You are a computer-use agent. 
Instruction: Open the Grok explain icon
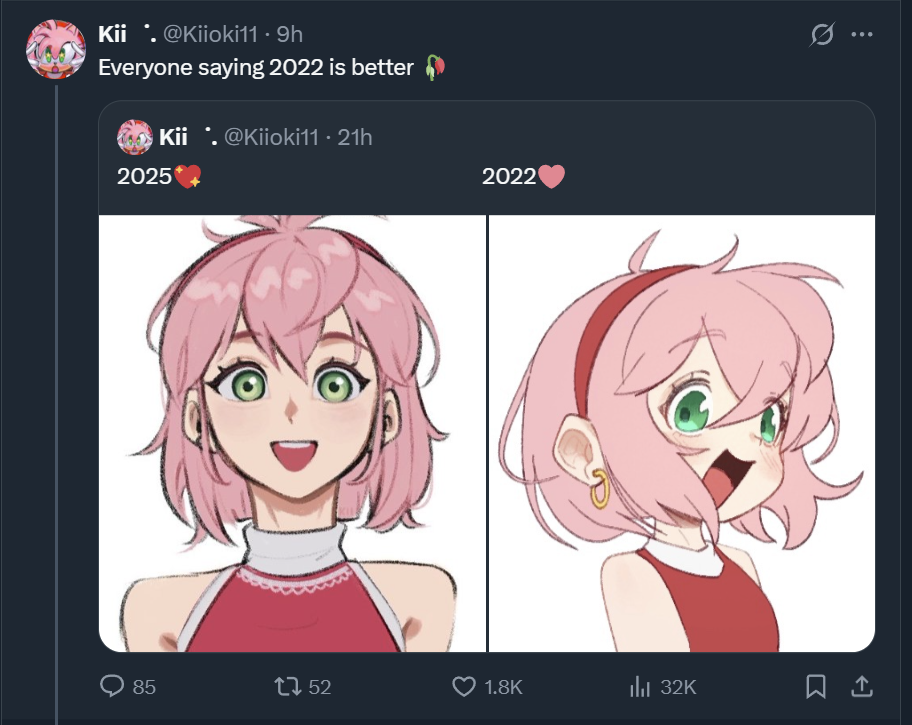(821, 35)
